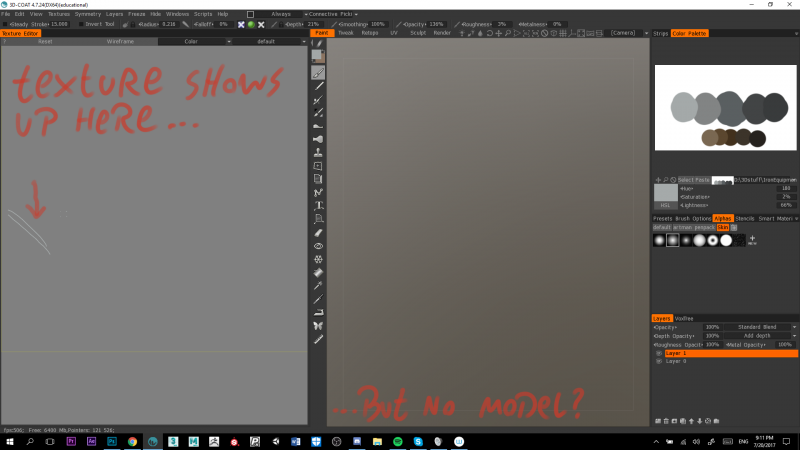Open the Textures menu
The image size is (800, 450).
coord(59,14)
